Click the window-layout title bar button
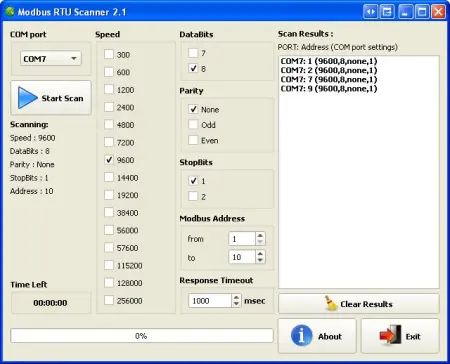Viewport: 450px width, 364px height. click(387, 12)
